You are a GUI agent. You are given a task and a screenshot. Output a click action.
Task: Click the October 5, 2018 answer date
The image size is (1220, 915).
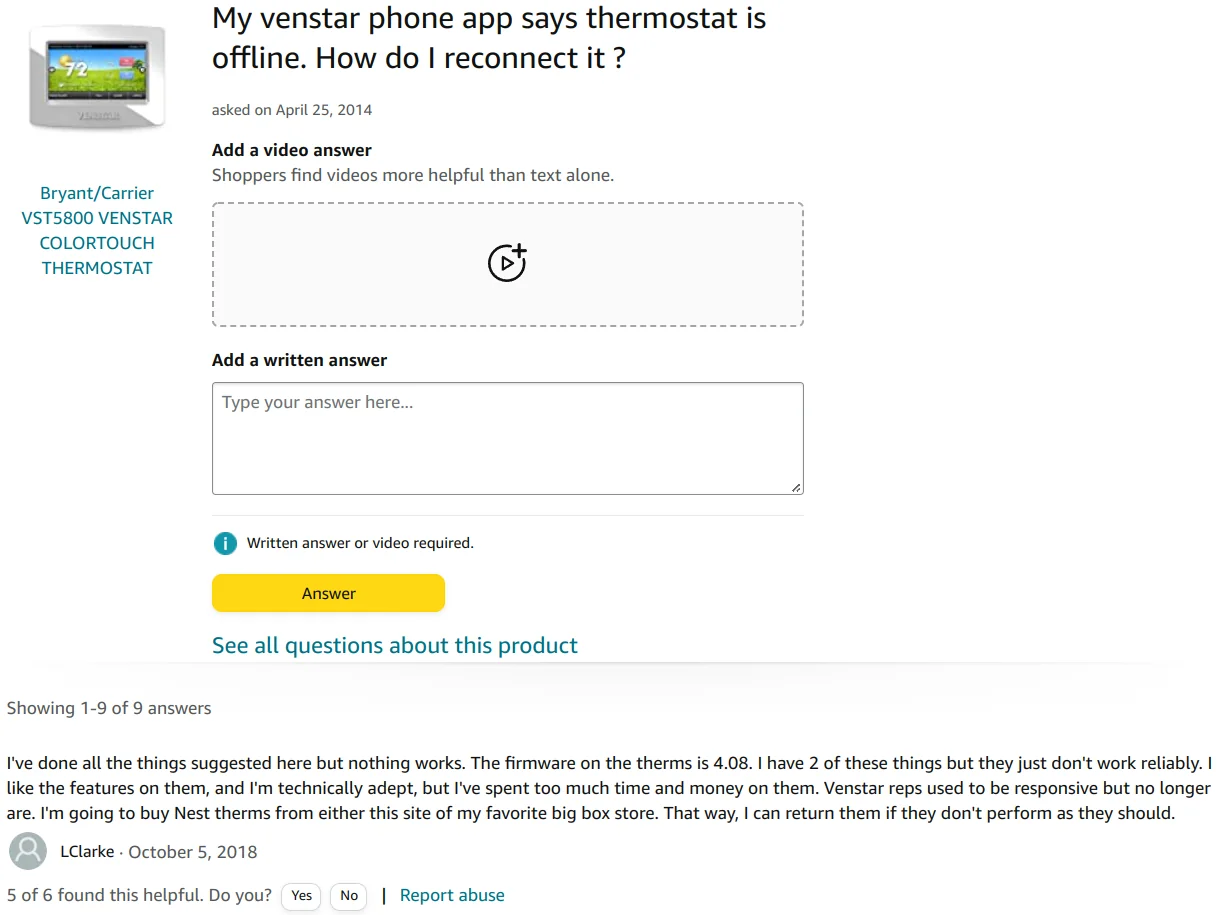(193, 851)
